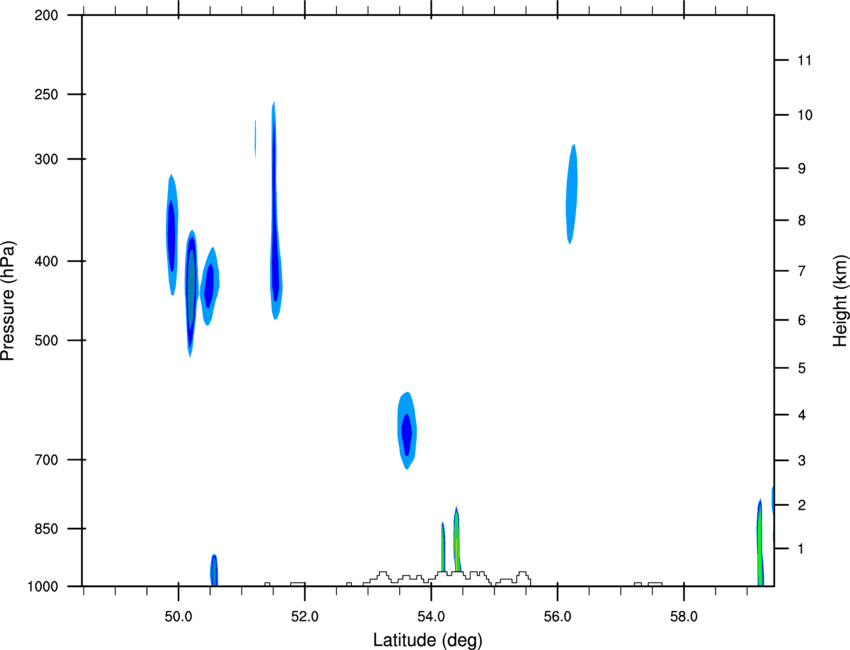The width and height of the screenshot is (850, 650).
Task: Pick the 4 km height tick label
Action: point(802,415)
